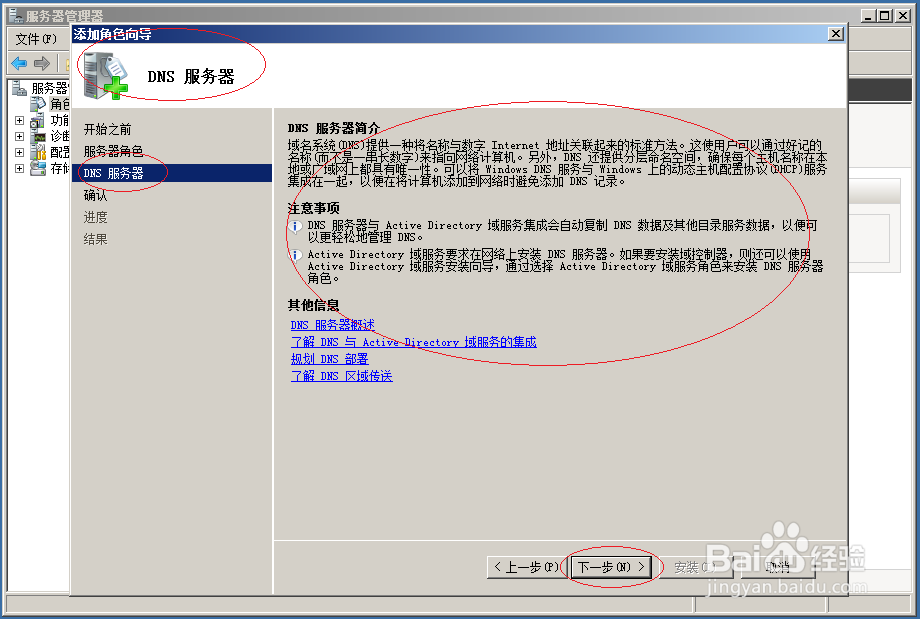Click the 功能 node icon

(36, 121)
